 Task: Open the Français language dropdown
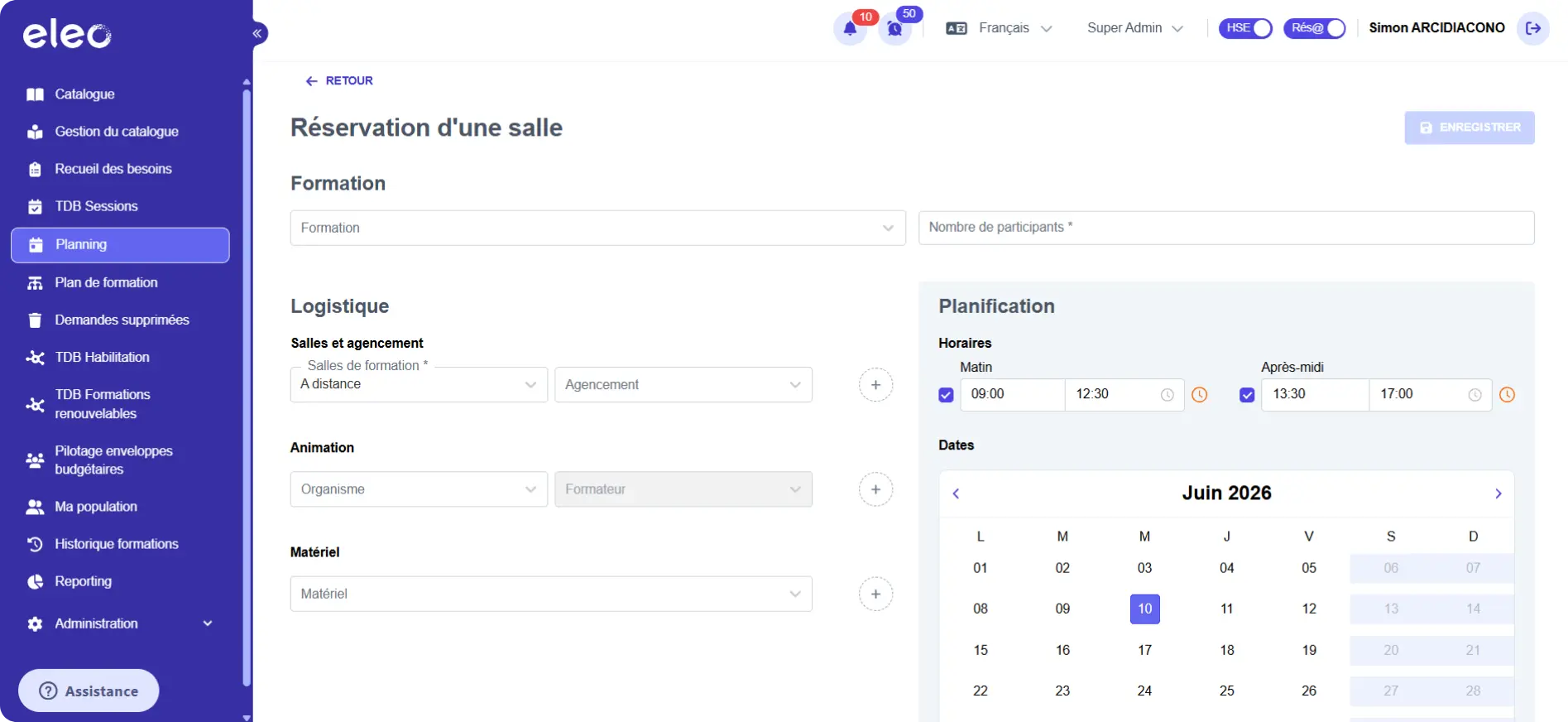1015,28
